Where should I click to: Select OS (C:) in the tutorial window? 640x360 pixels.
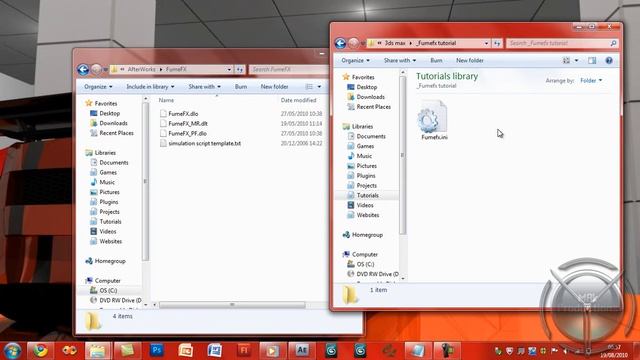(x=361, y=264)
